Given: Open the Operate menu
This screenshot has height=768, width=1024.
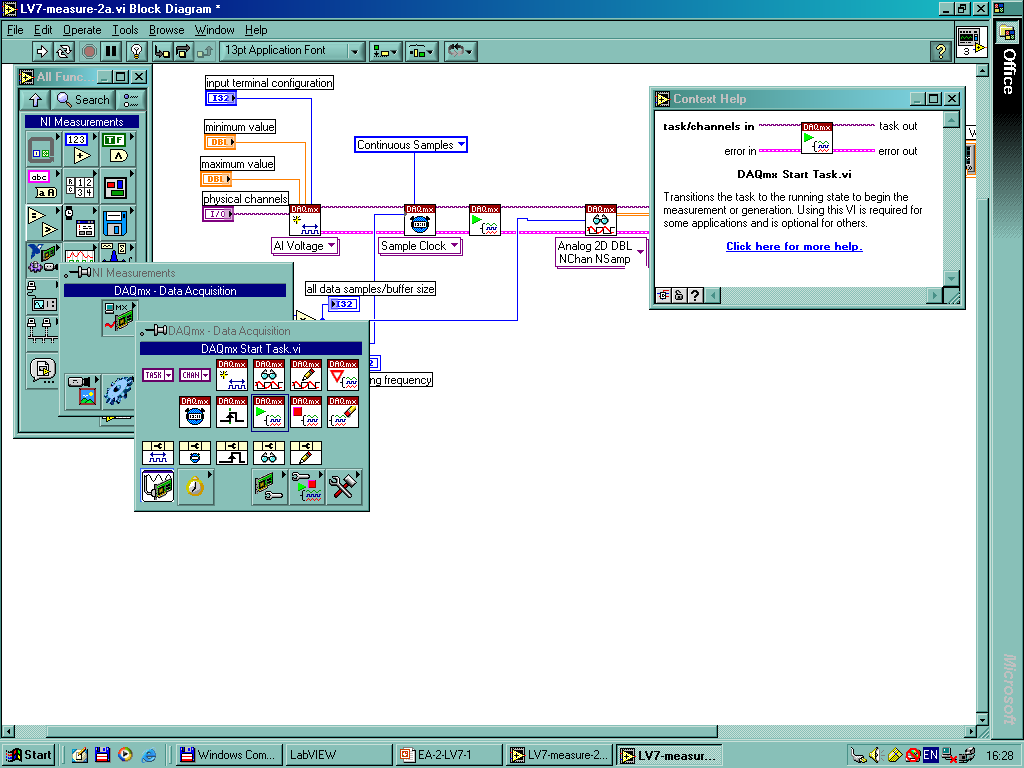Looking at the screenshot, I should tap(82, 30).
